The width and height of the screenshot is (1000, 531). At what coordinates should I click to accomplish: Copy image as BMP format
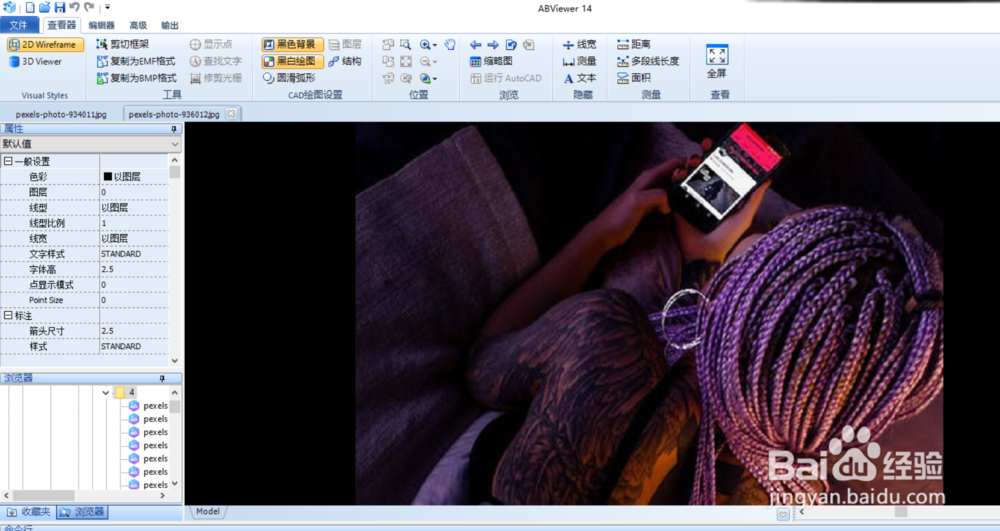tap(136, 77)
